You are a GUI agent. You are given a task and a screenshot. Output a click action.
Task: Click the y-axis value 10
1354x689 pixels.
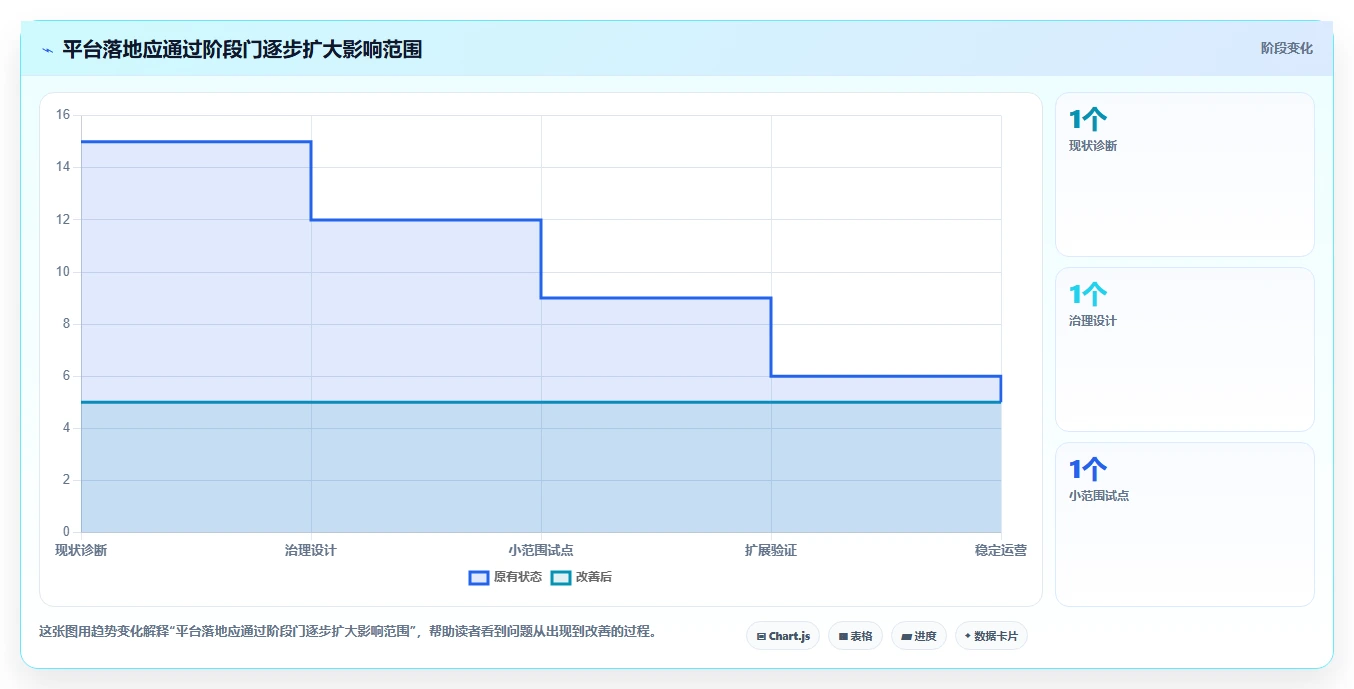[x=63, y=272]
